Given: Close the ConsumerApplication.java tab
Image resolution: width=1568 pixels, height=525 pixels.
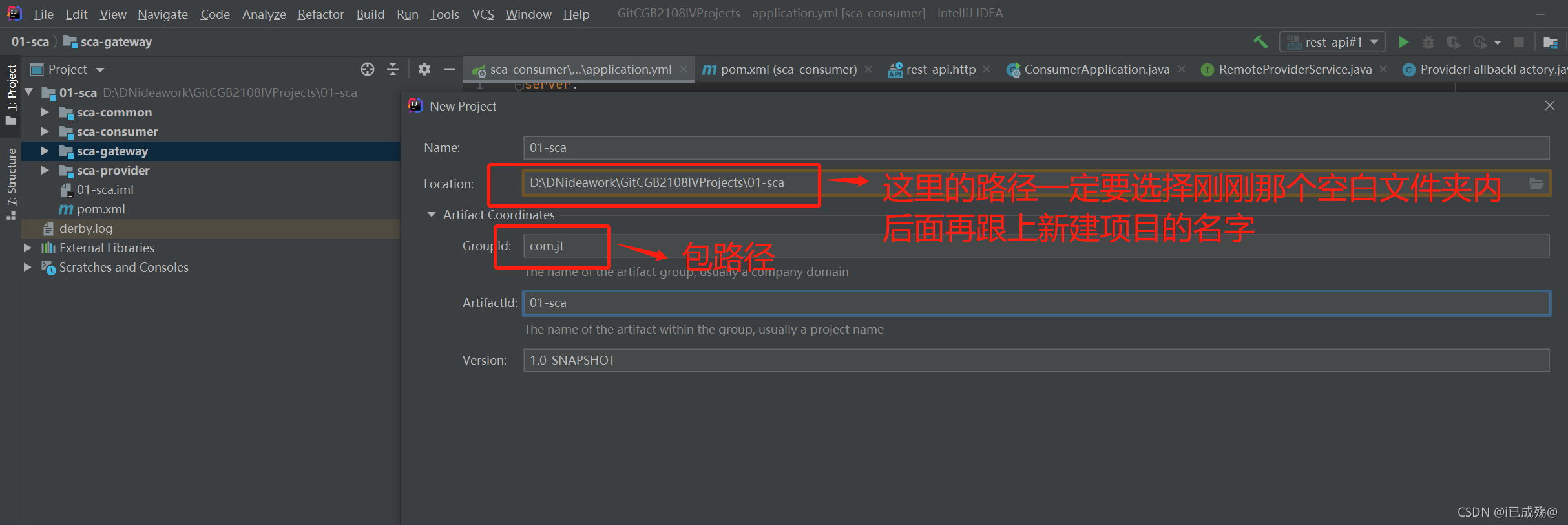Looking at the screenshot, I should (x=1182, y=69).
